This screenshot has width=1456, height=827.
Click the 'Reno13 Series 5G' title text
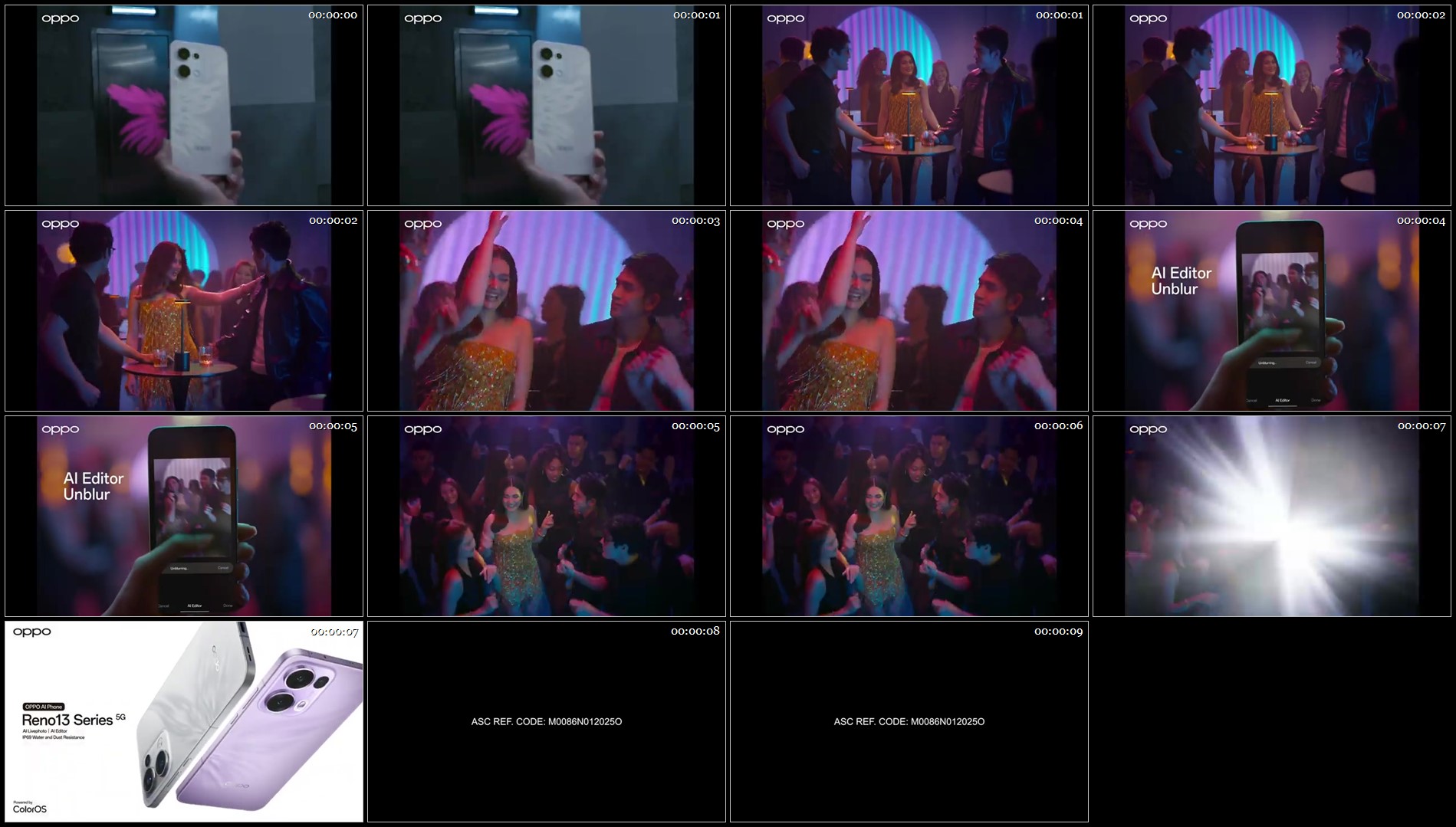(74, 720)
